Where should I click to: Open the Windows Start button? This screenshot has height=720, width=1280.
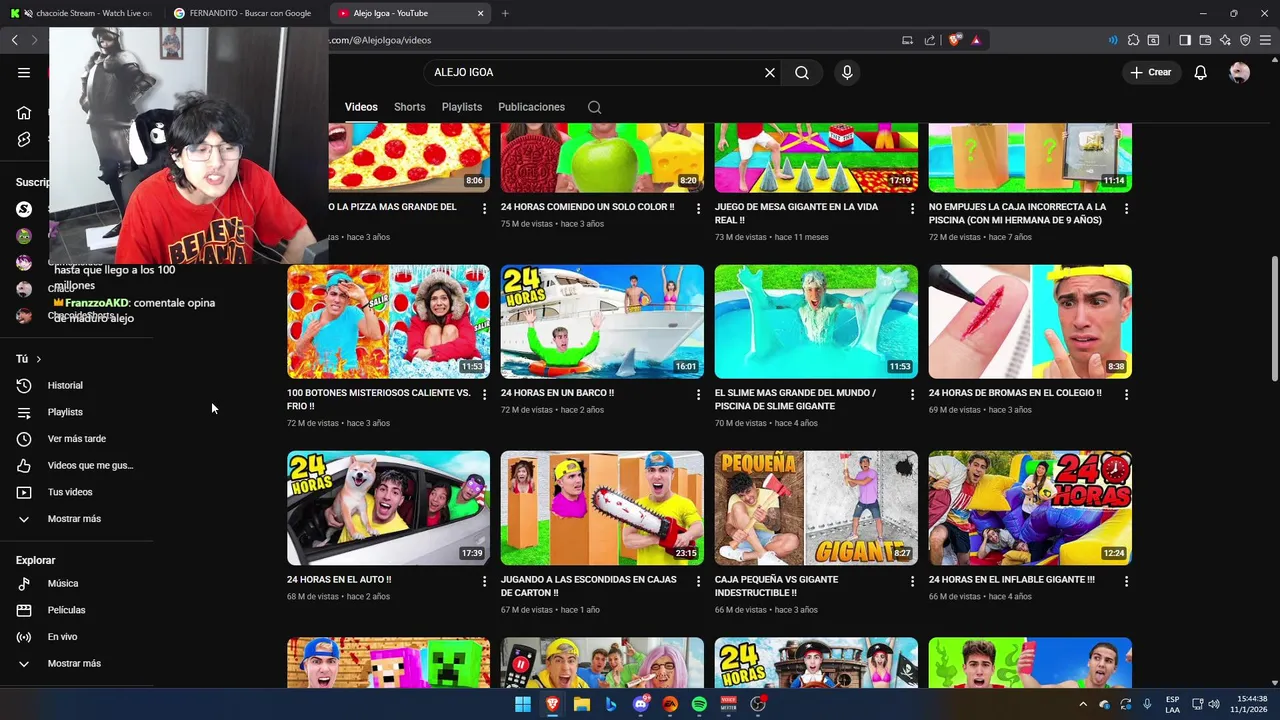pos(522,704)
